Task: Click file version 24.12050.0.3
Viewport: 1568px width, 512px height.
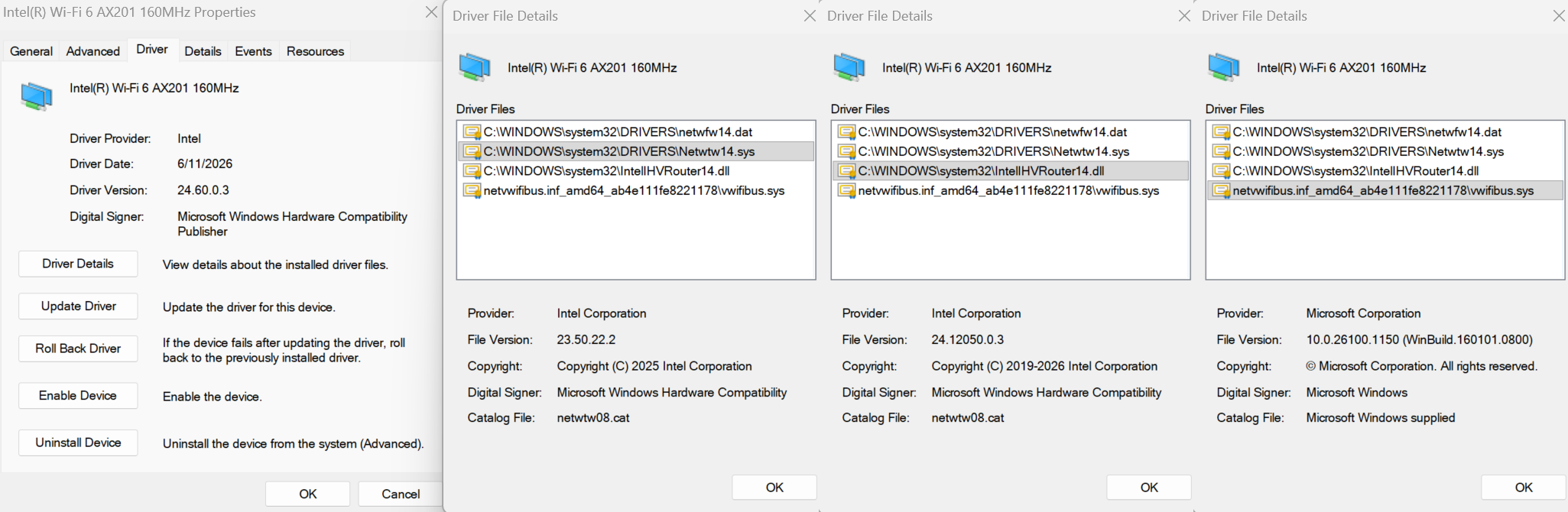Action: 967,339
